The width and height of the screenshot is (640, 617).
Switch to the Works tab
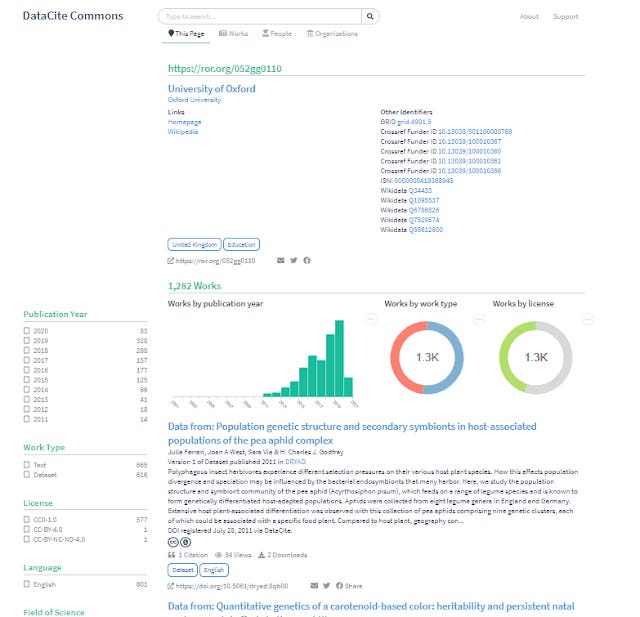(x=233, y=33)
